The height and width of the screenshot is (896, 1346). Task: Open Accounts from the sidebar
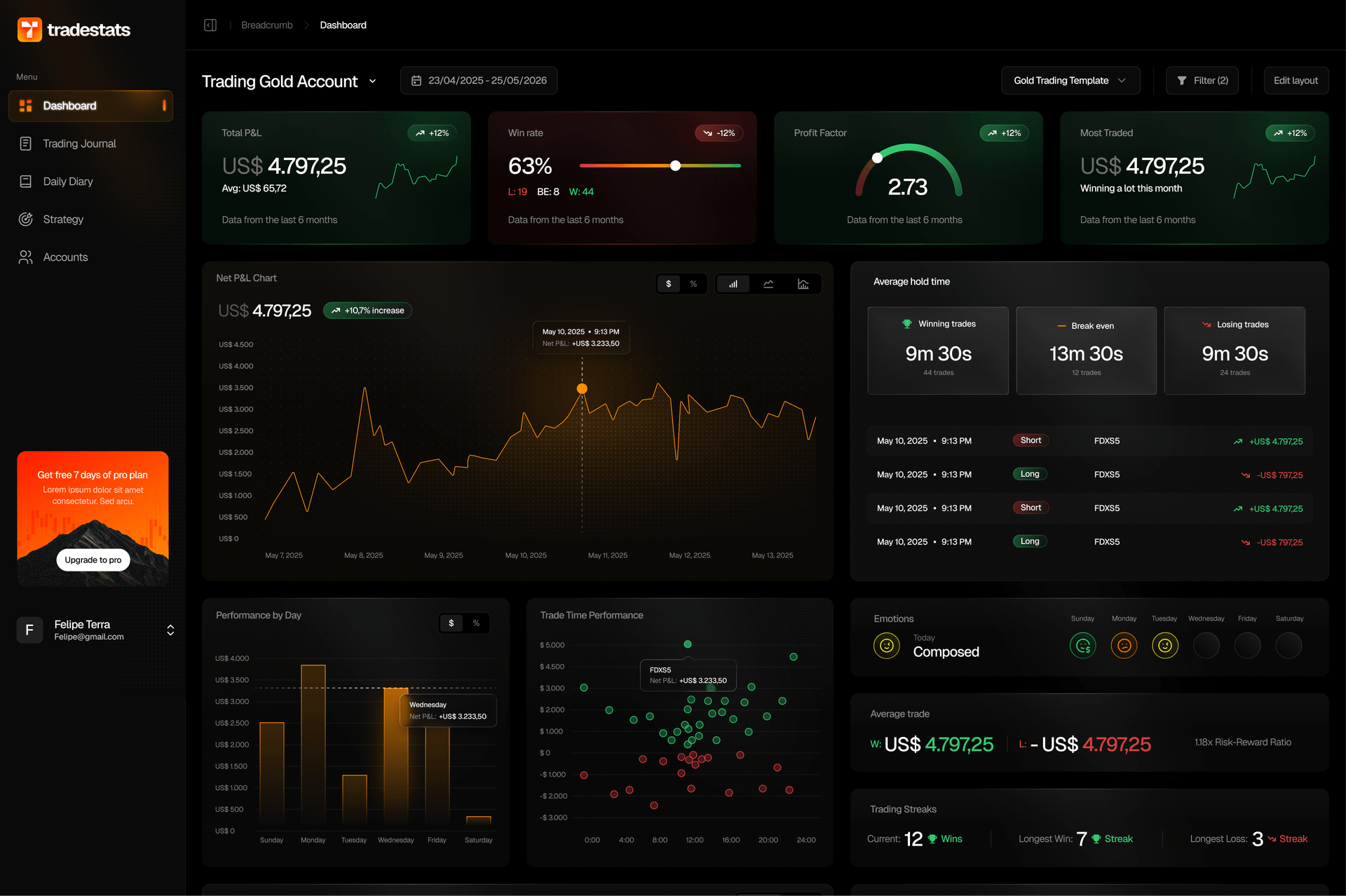tap(64, 257)
